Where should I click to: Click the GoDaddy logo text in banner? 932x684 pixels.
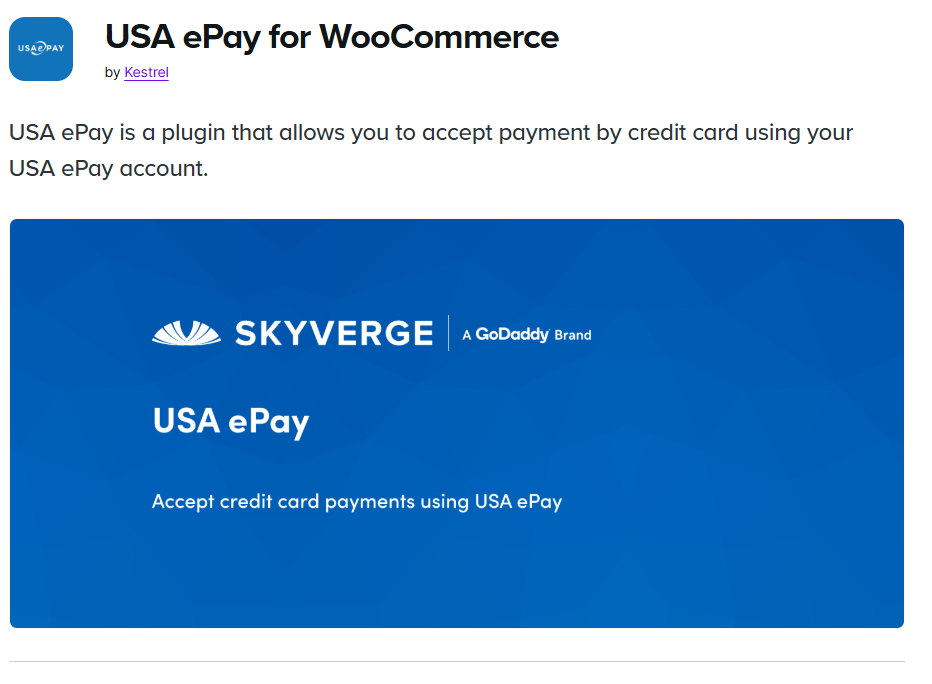coord(512,334)
